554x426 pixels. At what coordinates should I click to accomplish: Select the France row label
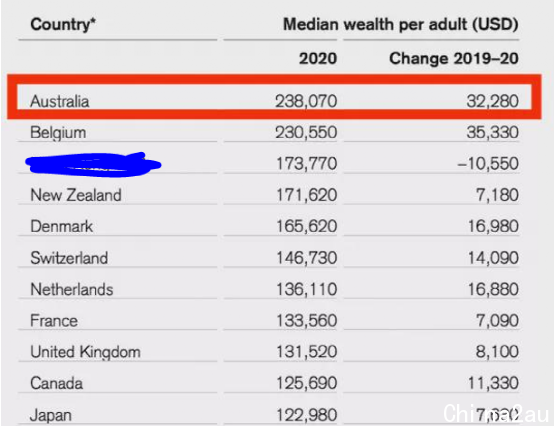point(54,321)
